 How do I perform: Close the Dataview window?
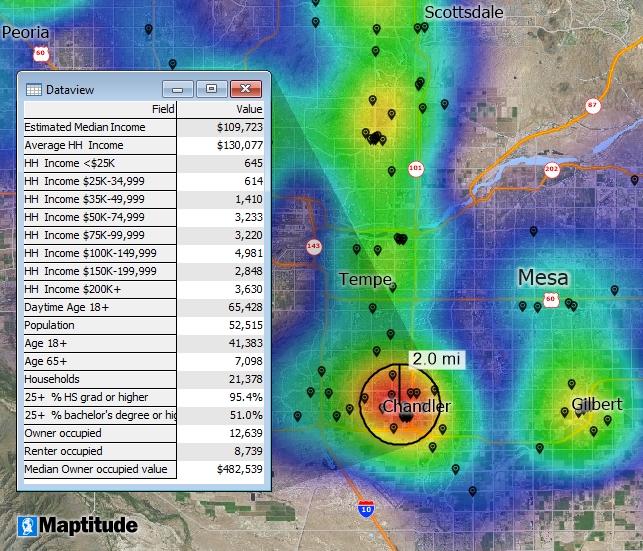(x=246, y=89)
